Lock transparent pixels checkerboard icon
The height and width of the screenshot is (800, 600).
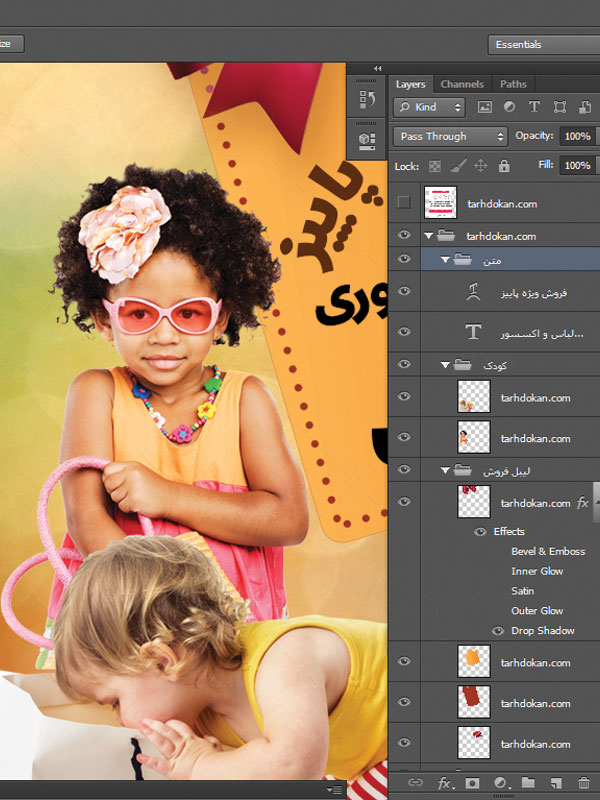pos(435,166)
